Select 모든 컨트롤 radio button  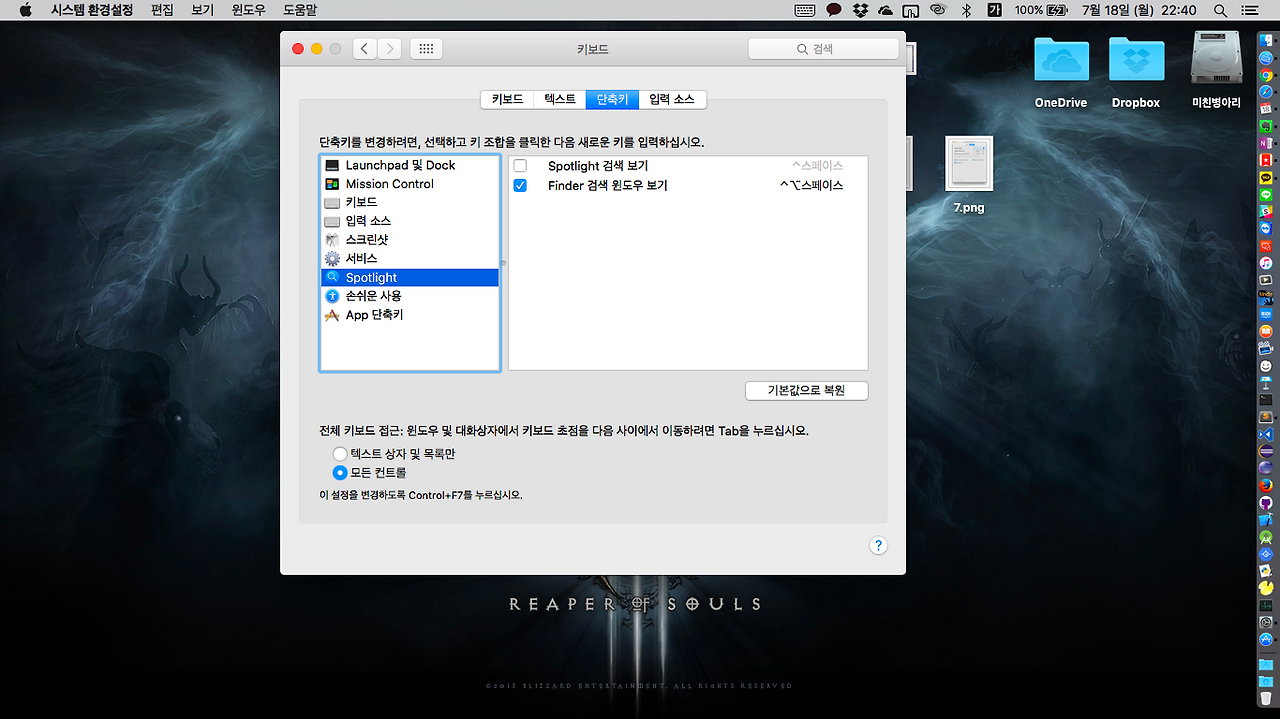[x=340, y=472]
